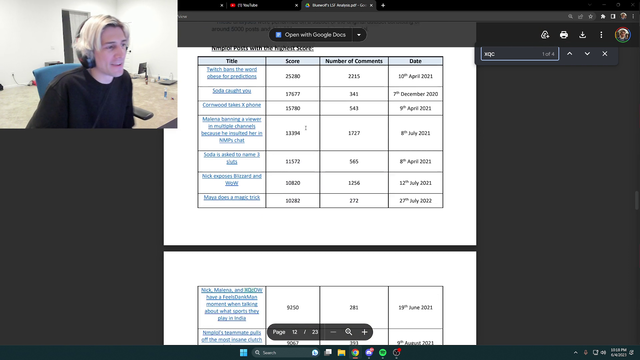The height and width of the screenshot is (360, 640).
Task: Open the "Cornwood takes X phone" link
Action: point(231,105)
